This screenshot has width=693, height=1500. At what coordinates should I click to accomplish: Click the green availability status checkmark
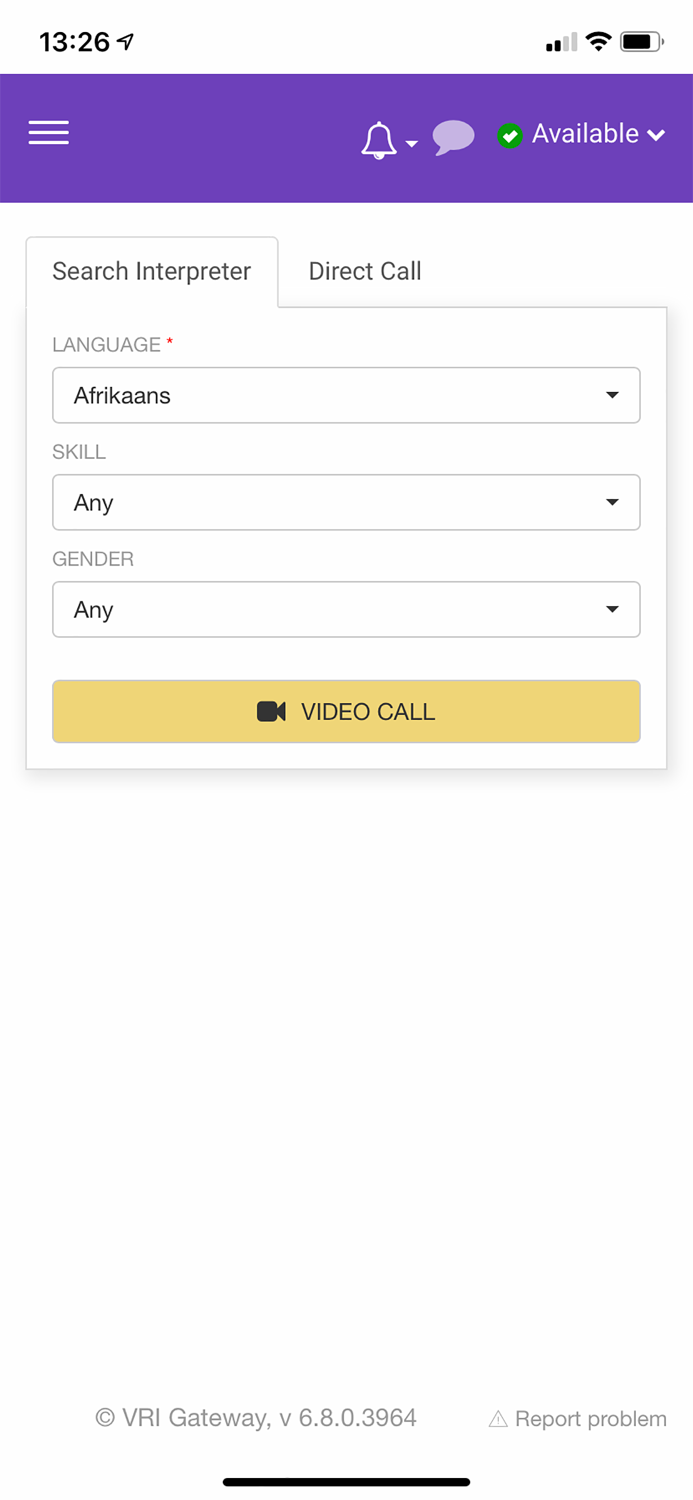(510, 135)
